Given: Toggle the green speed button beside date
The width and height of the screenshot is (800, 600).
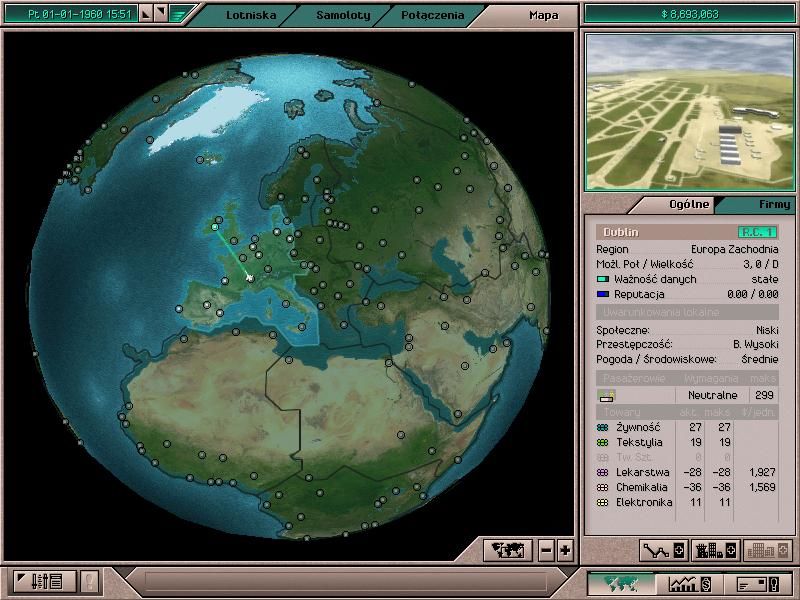Looking at the screenshot, I should 178,14.
